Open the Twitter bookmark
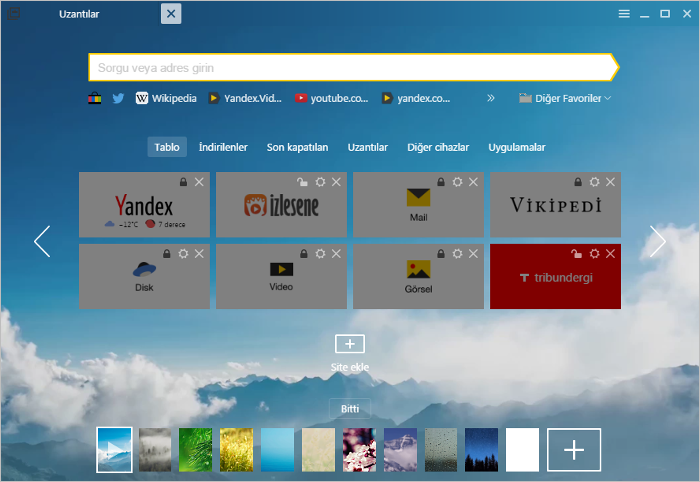700x482 pixels. click(118, 98)
